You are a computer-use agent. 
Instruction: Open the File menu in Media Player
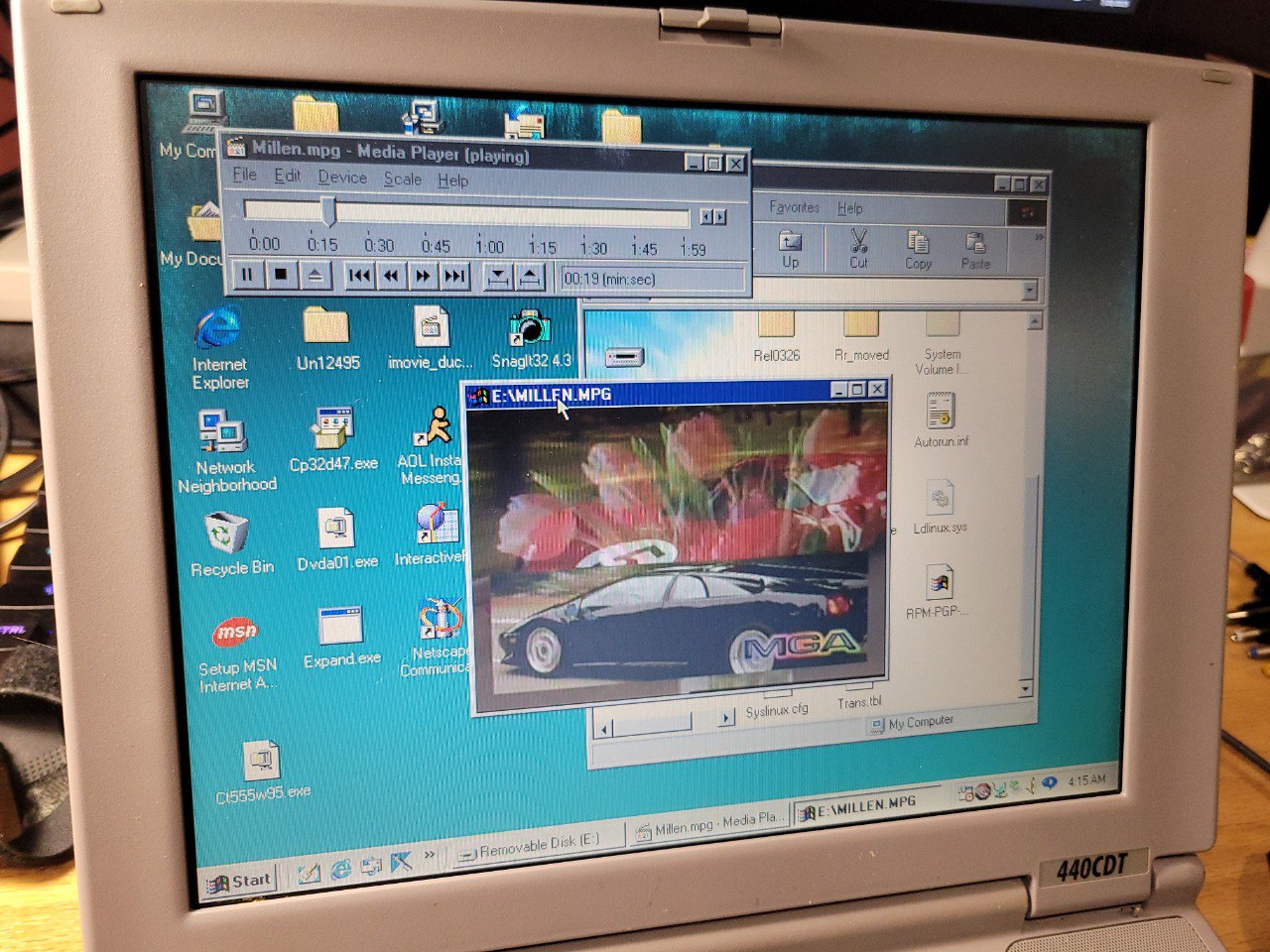point(245,175)
